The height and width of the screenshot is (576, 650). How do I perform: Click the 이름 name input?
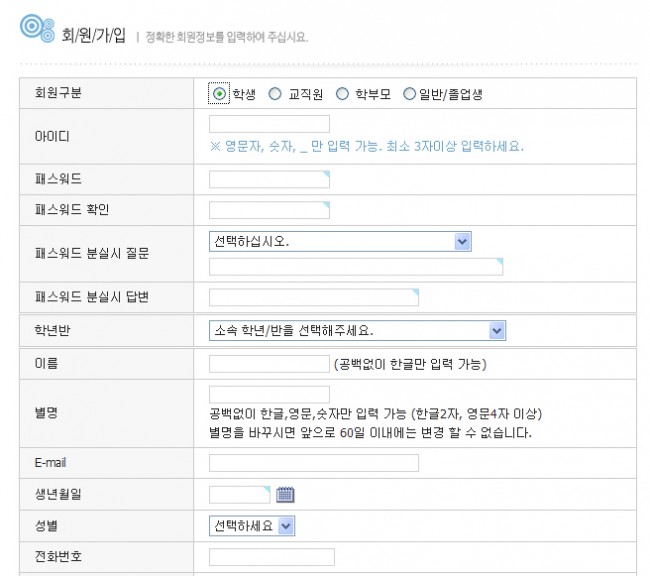[269, 363]
